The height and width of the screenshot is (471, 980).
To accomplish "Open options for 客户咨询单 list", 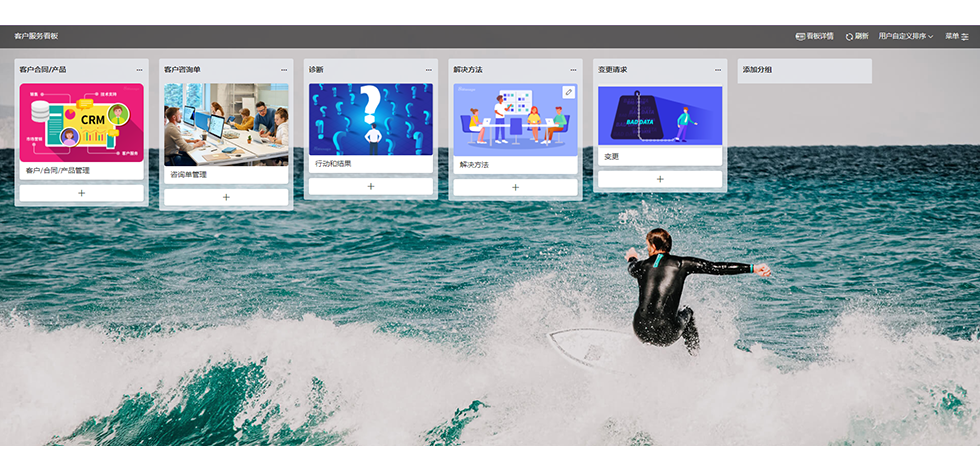I will pyautogui.click(x=284, y=70).
